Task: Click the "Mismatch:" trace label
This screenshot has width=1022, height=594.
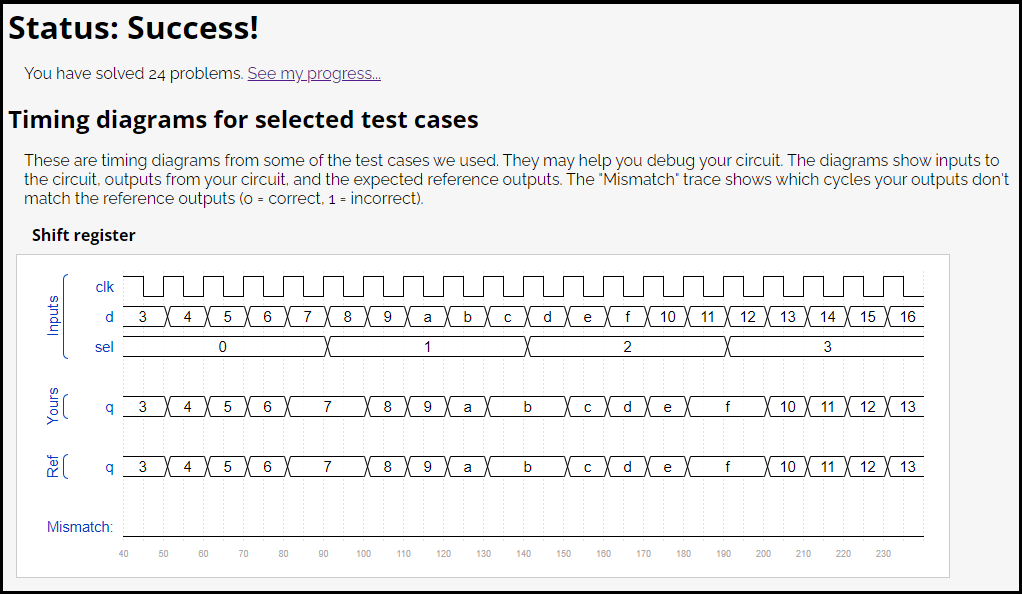Action: point(80,527)
